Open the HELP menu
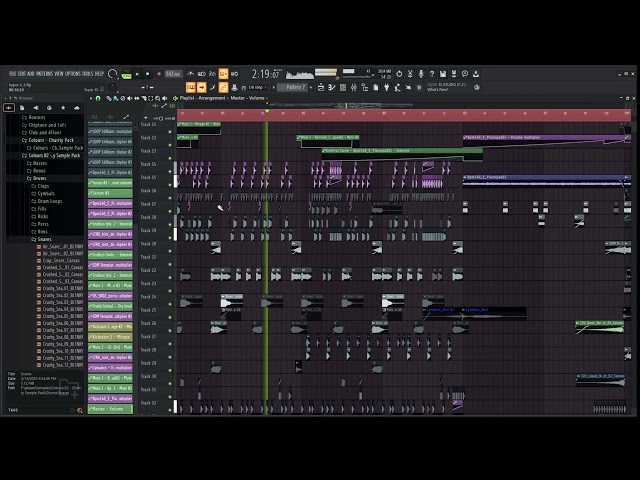Screen dimensions: 640x480 tap(99, 74)
